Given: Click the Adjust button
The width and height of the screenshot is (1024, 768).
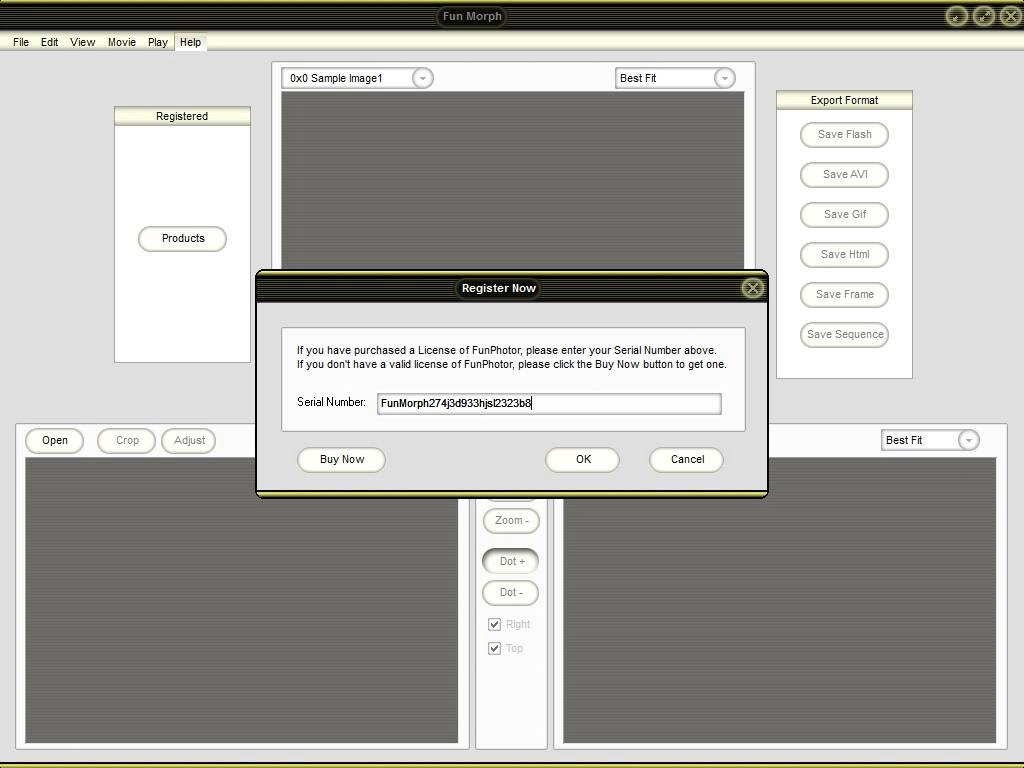Looking at the screenshot, I should tap(189, 440).
